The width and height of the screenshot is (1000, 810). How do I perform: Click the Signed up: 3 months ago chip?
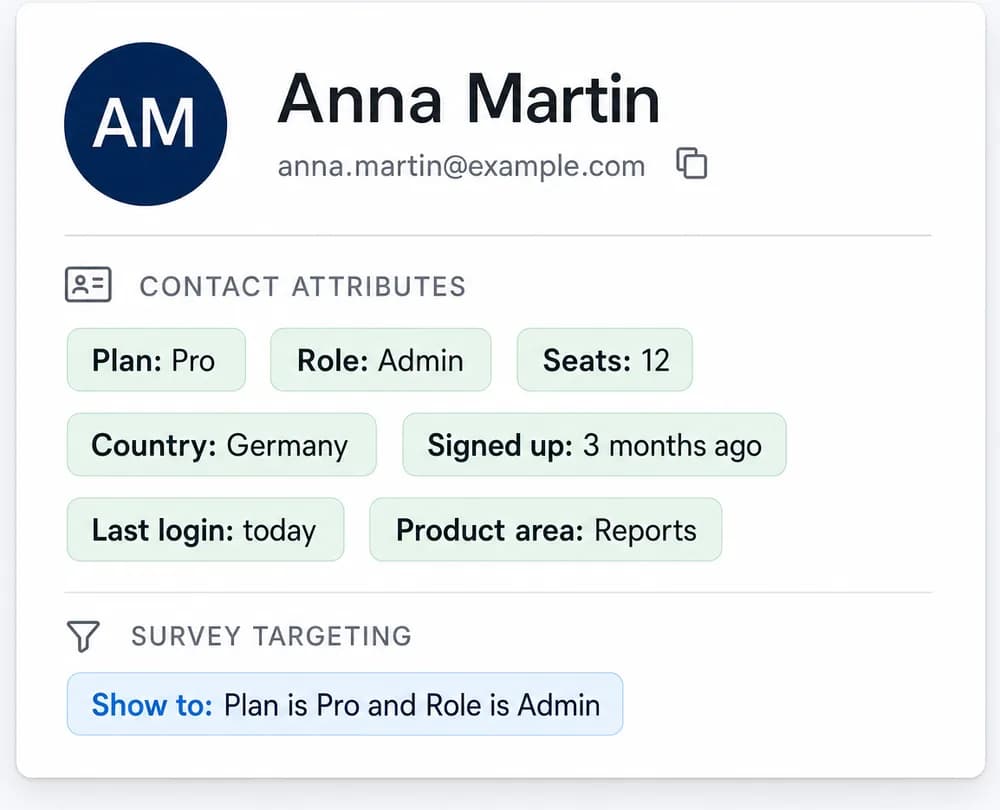594,445
